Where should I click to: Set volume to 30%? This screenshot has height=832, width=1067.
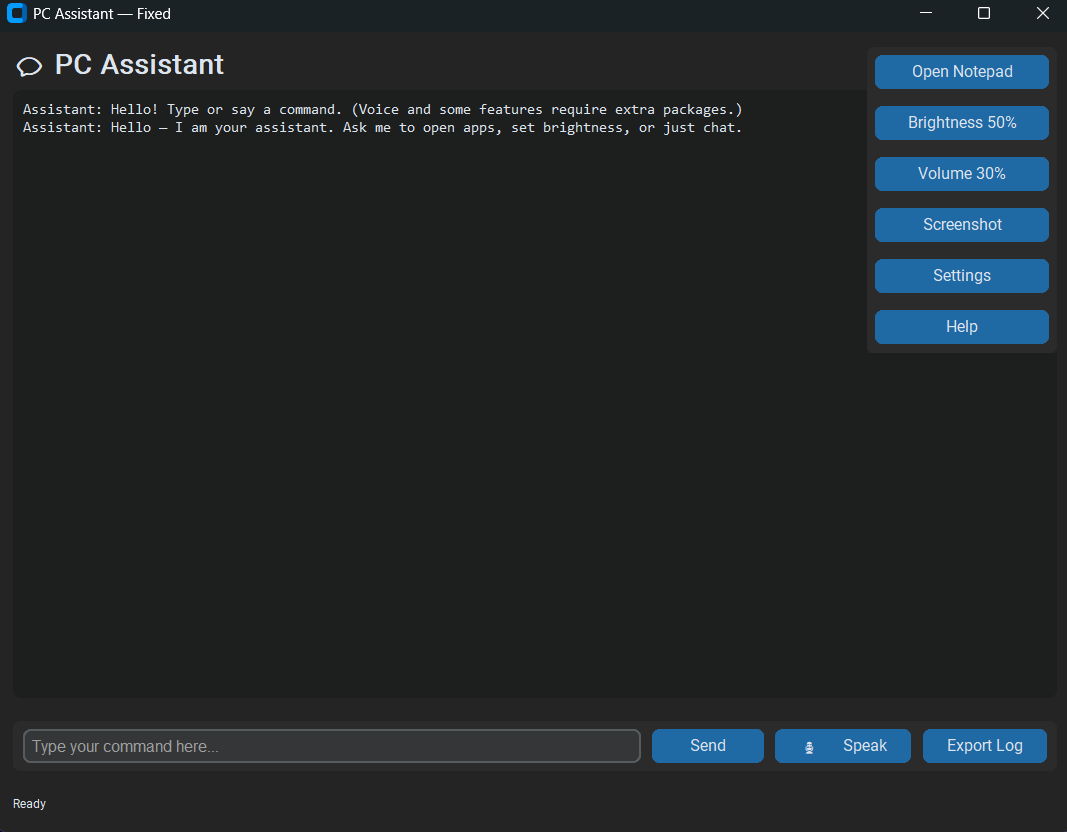[x=961, y=173]
